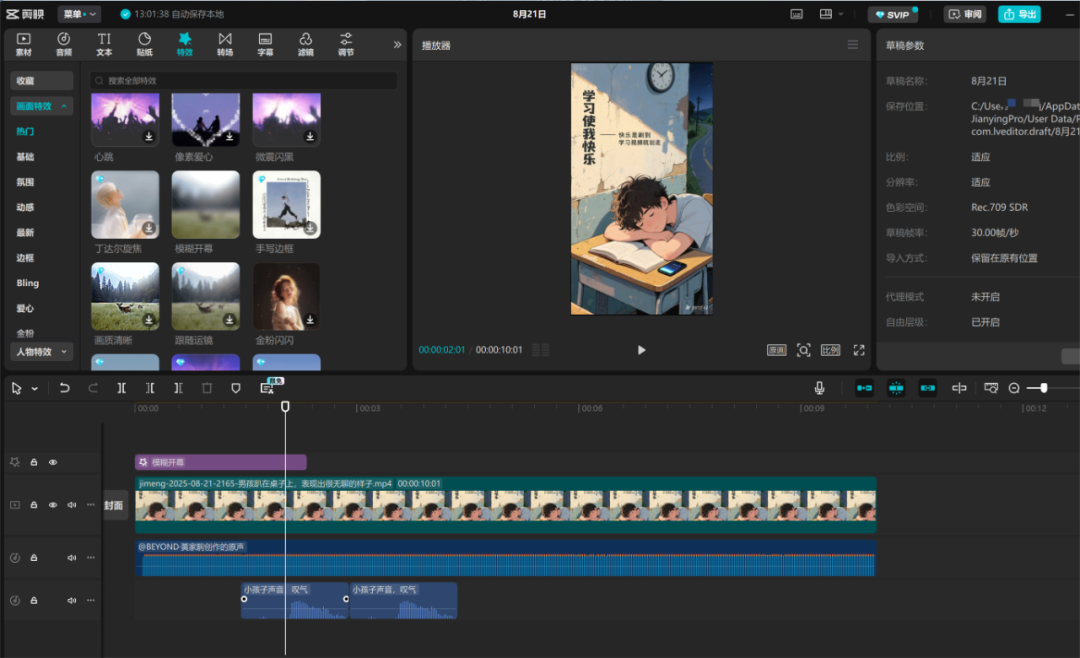
Task: Toggle auto snapping on timeline
Action: click(x=896, y=388)
